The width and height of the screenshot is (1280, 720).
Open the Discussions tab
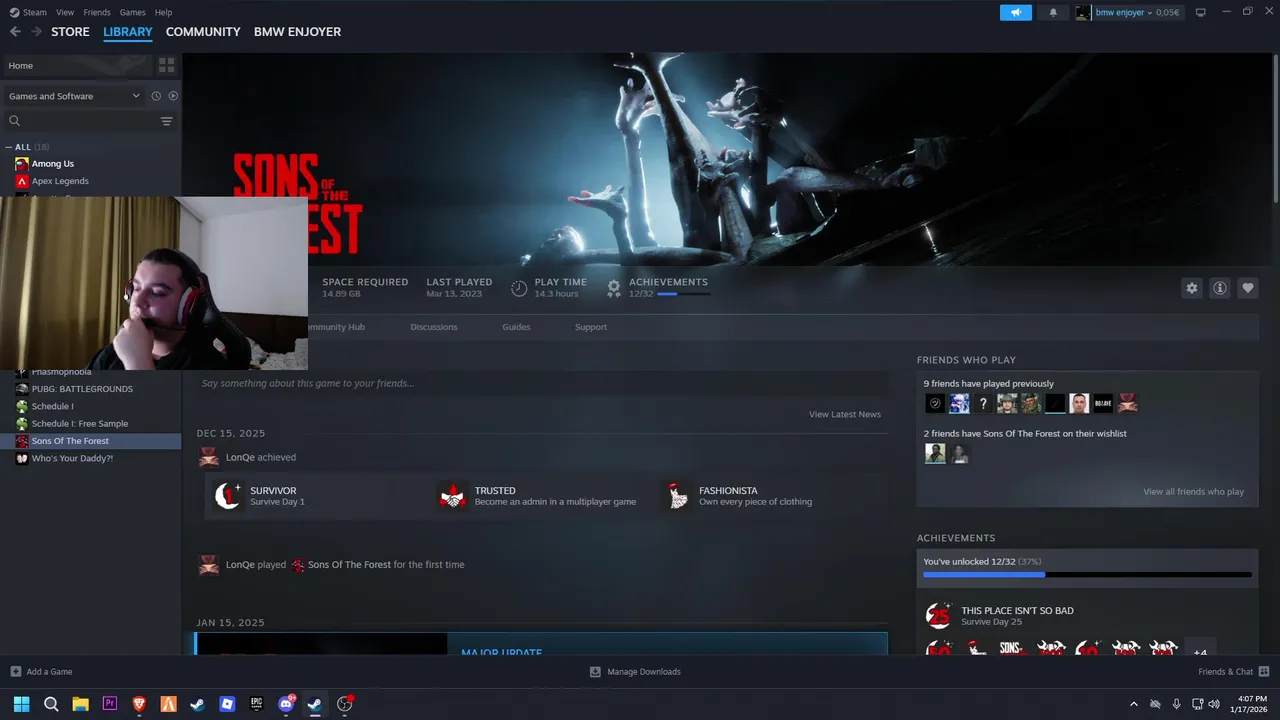point(433,327)
